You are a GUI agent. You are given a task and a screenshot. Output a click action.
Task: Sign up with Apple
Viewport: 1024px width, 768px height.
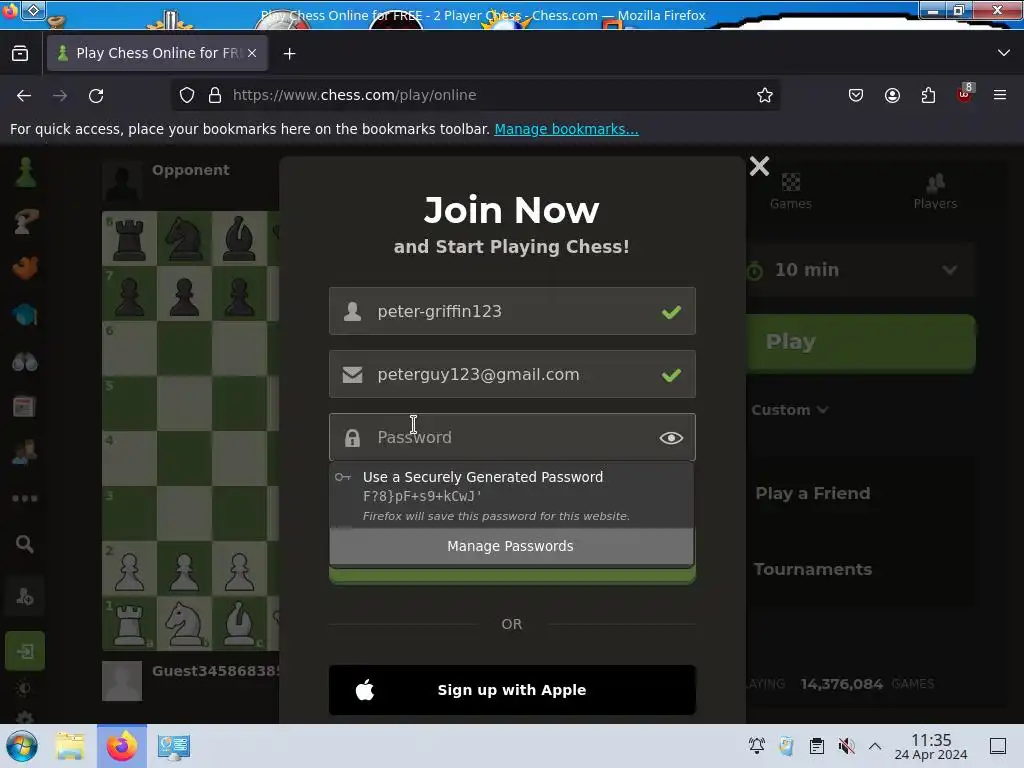pos(512,690)
